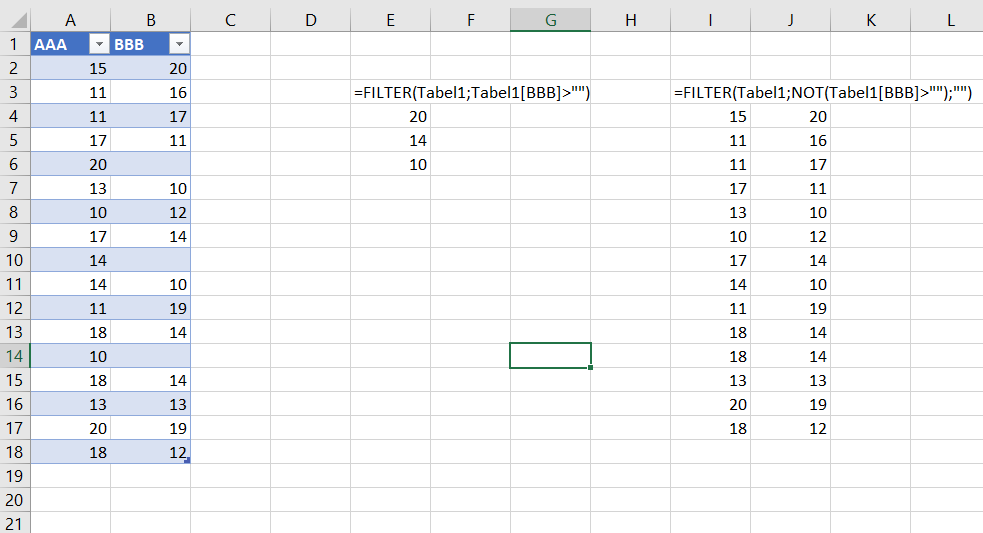The height and width of the screenshot is (533, 983).
Task: Select cell A2 containing 15
Action: click(71, 68)
